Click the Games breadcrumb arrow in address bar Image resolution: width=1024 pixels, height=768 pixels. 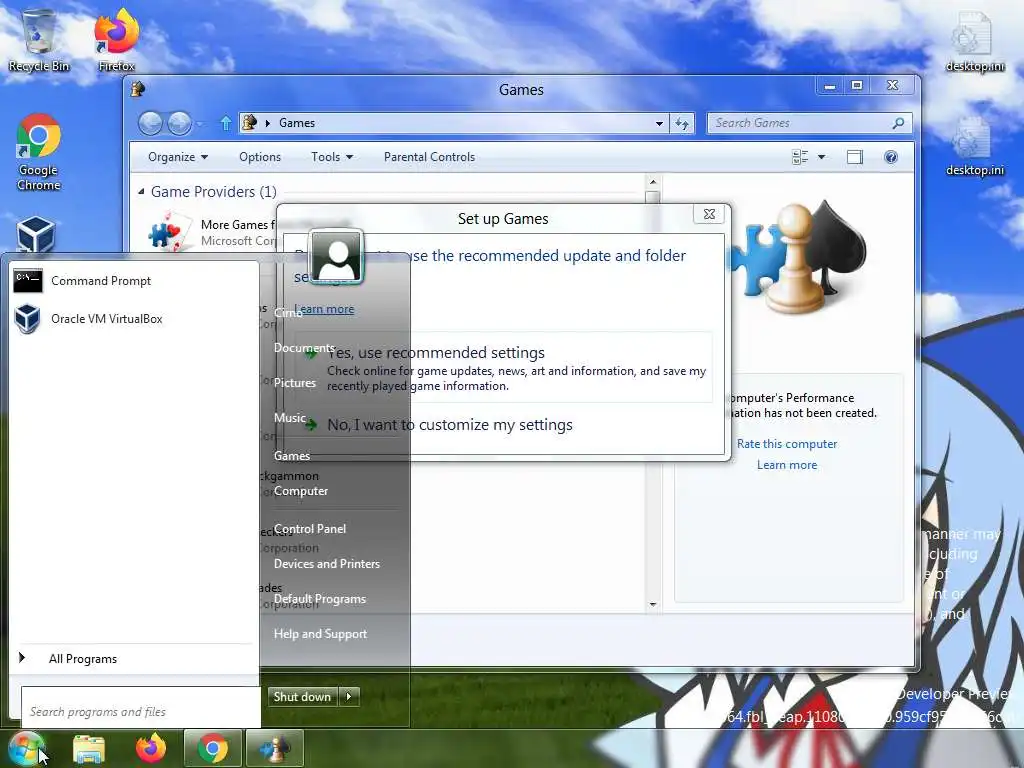[267, 123]
